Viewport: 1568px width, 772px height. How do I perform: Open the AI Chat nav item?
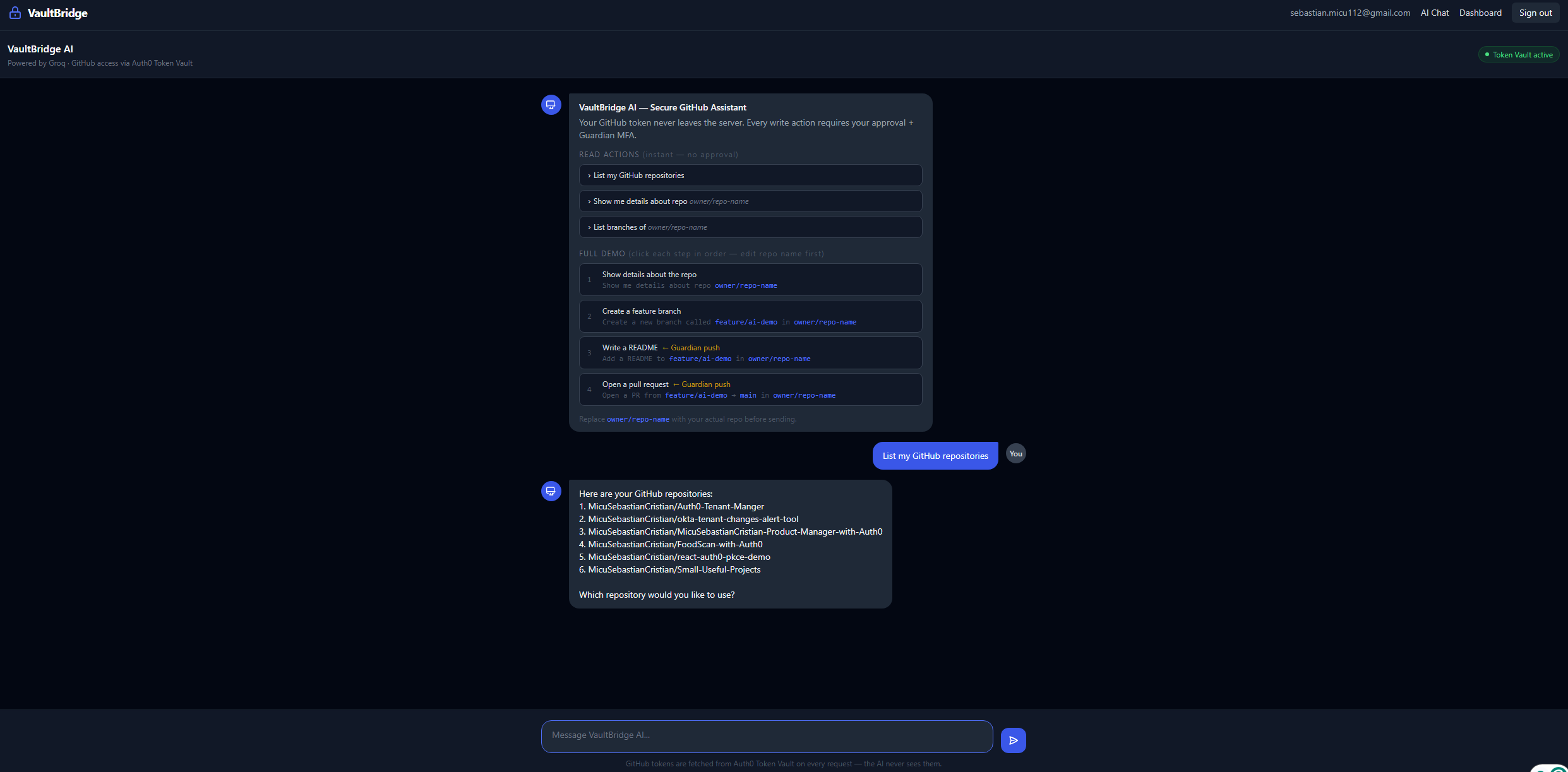(1434, 13)
